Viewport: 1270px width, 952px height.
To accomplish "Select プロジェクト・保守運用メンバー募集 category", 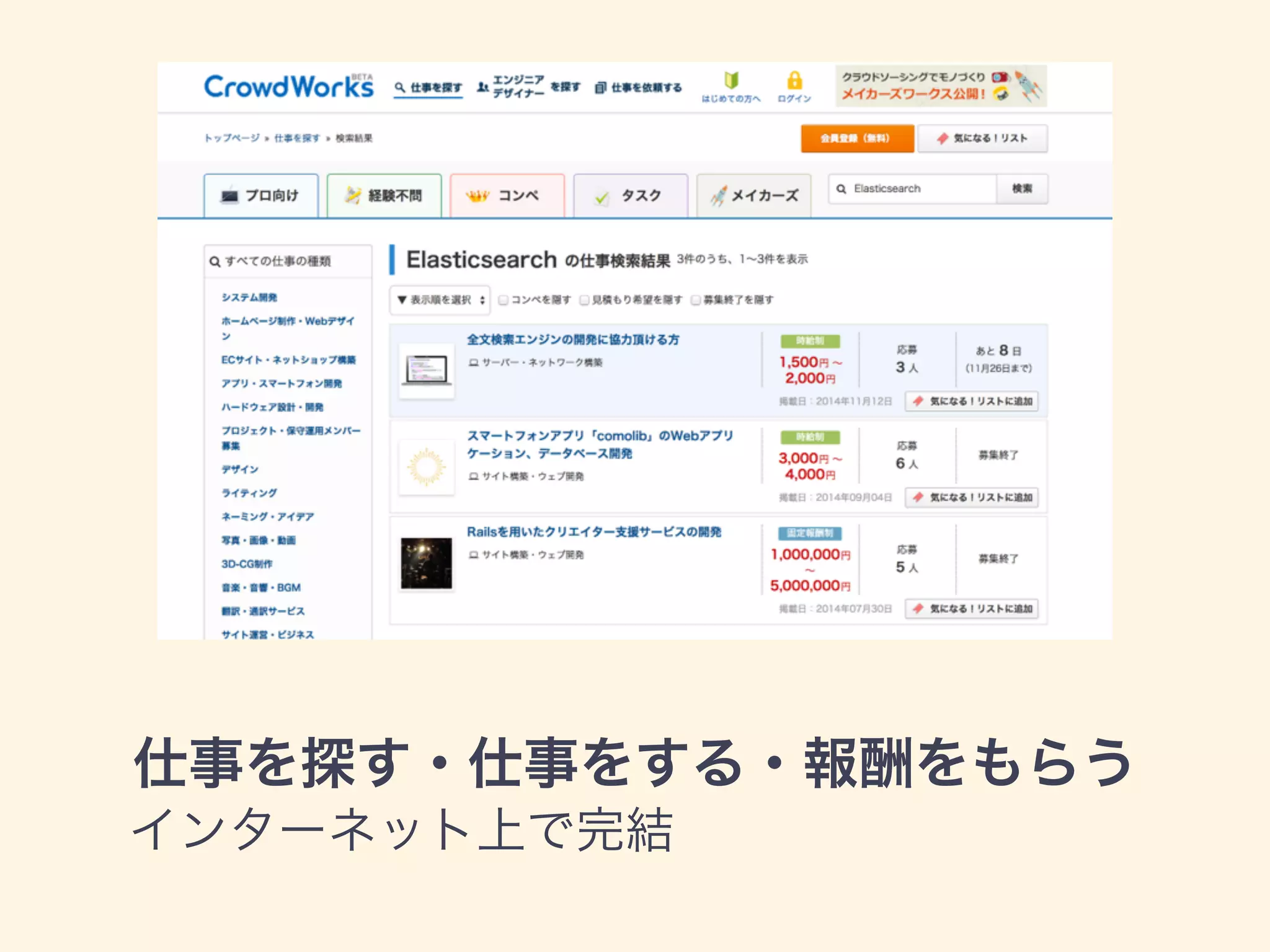I will tap(291, 438).
